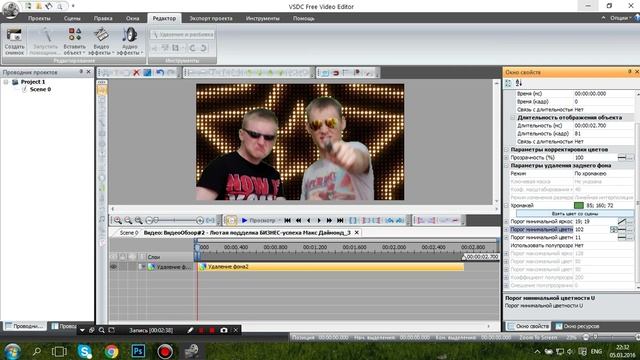This screenshot has width=640, height=360.
Task: Open the Помощь ribbon tab
Action: click(x=303, y=18)
